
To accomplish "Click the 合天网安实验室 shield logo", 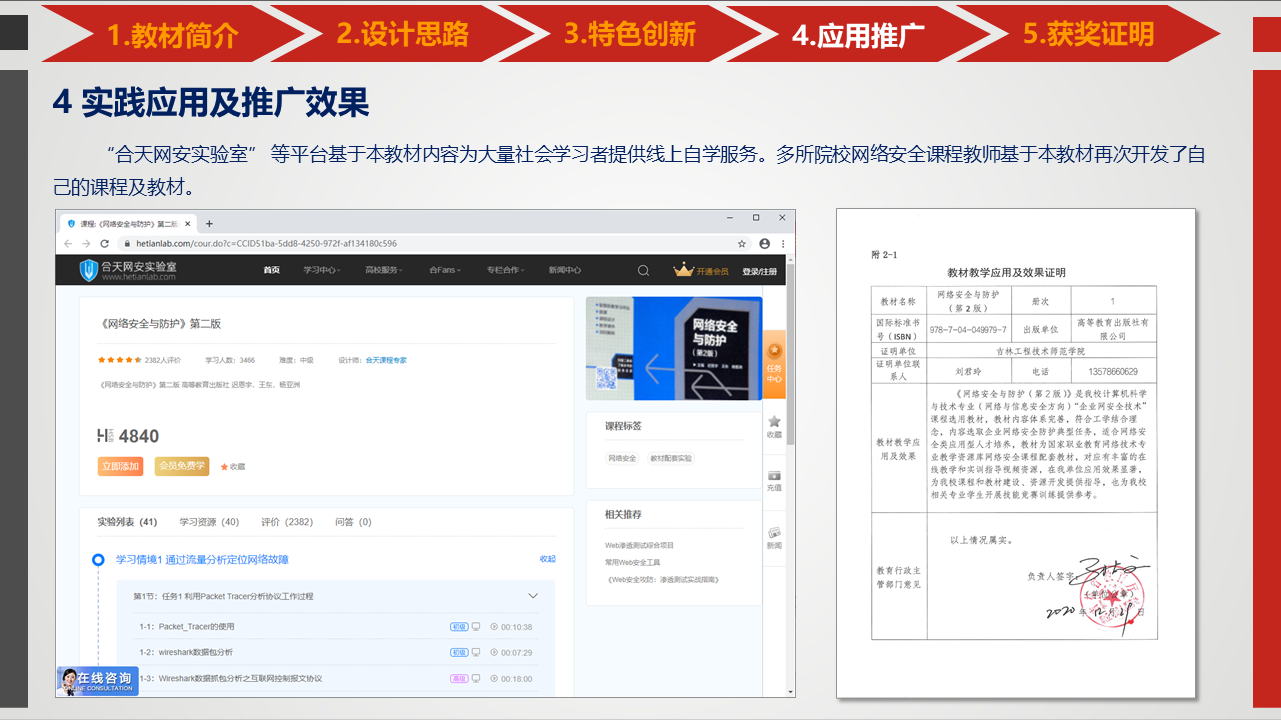I will [89, 270].
